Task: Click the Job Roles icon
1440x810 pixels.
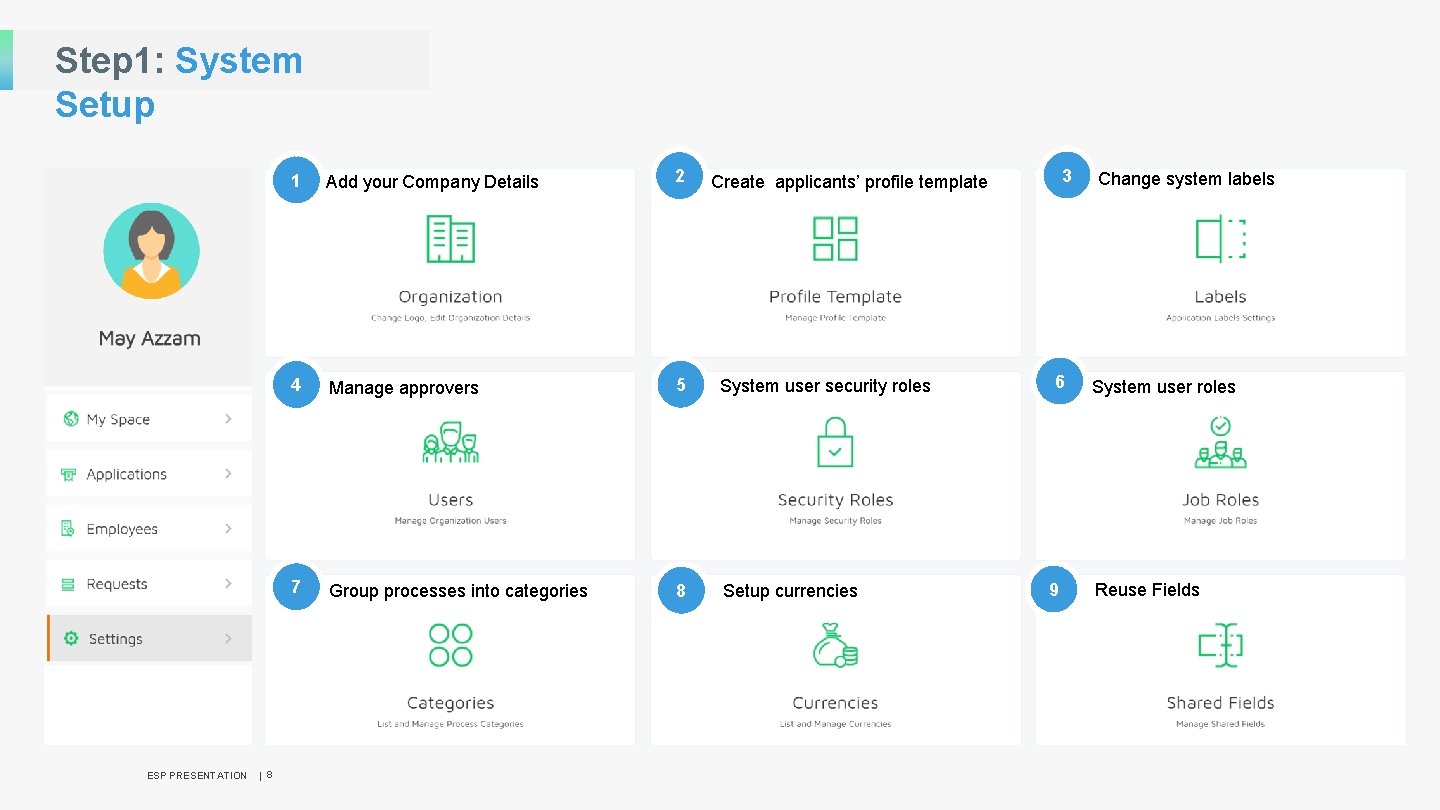Action: pyautogui.click(x=1220, y=443)
